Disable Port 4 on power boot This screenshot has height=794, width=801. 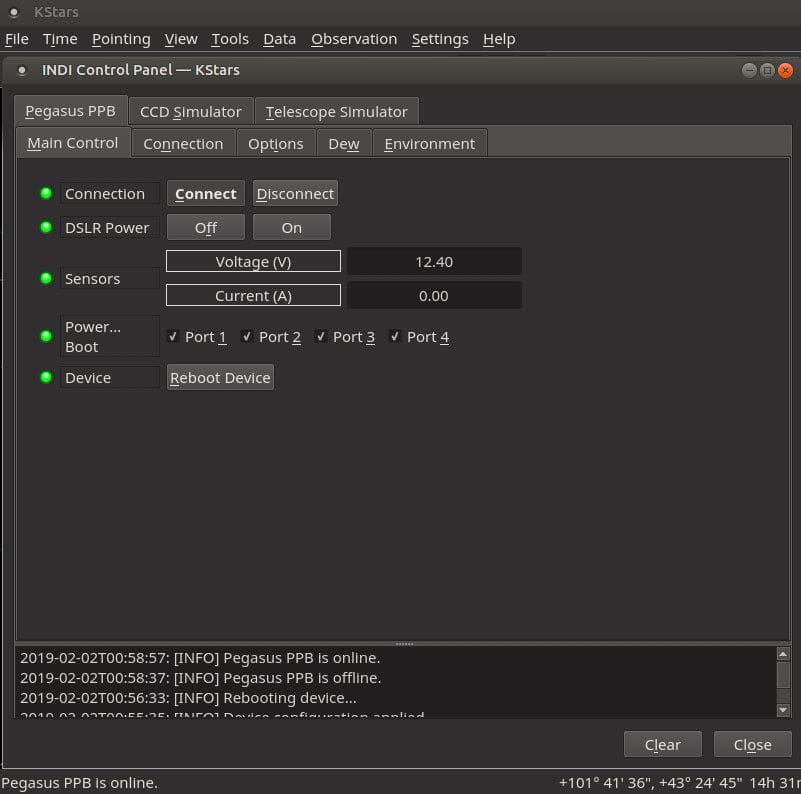pos(395,337)
